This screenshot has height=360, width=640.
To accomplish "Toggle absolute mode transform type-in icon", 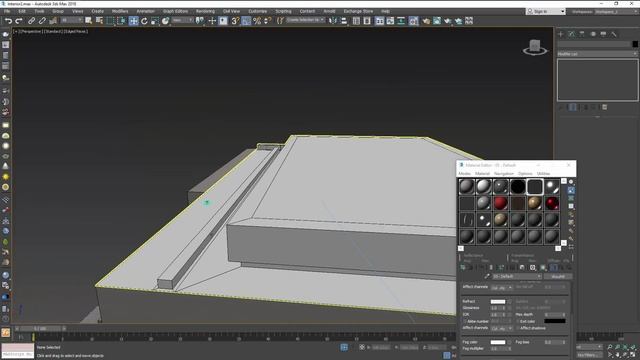I will 362,347.
